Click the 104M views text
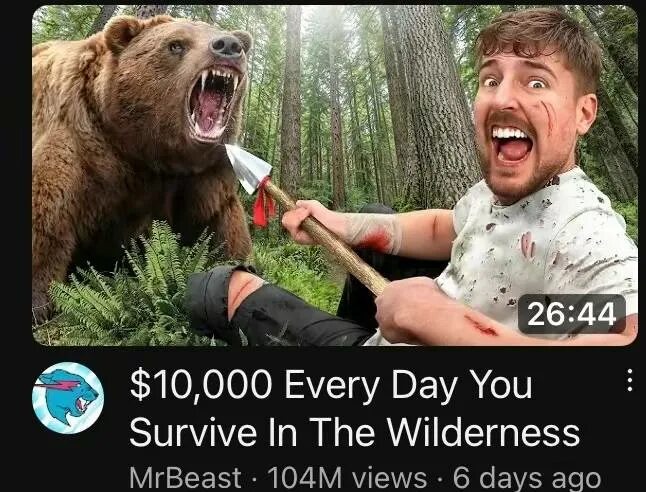Image resolution: width=646 pixels, height=492 pixels. (x=347, y=478)
